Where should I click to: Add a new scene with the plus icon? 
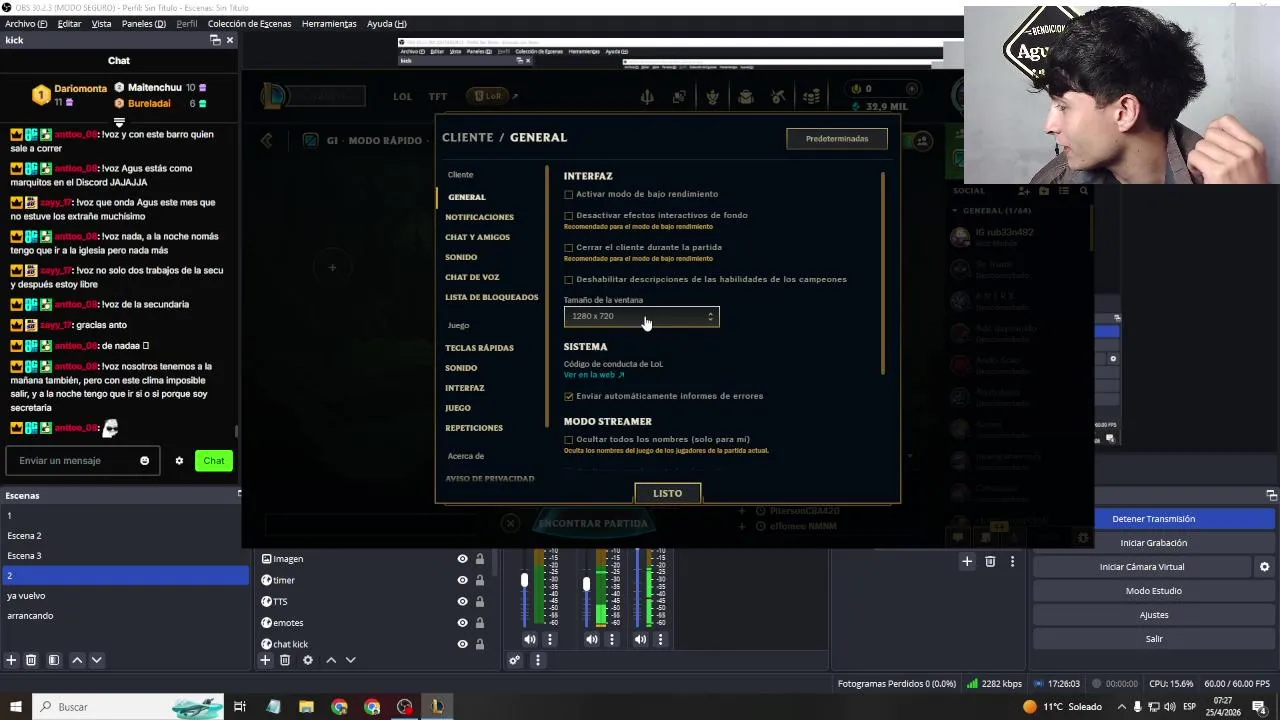(x=11, y=660)
